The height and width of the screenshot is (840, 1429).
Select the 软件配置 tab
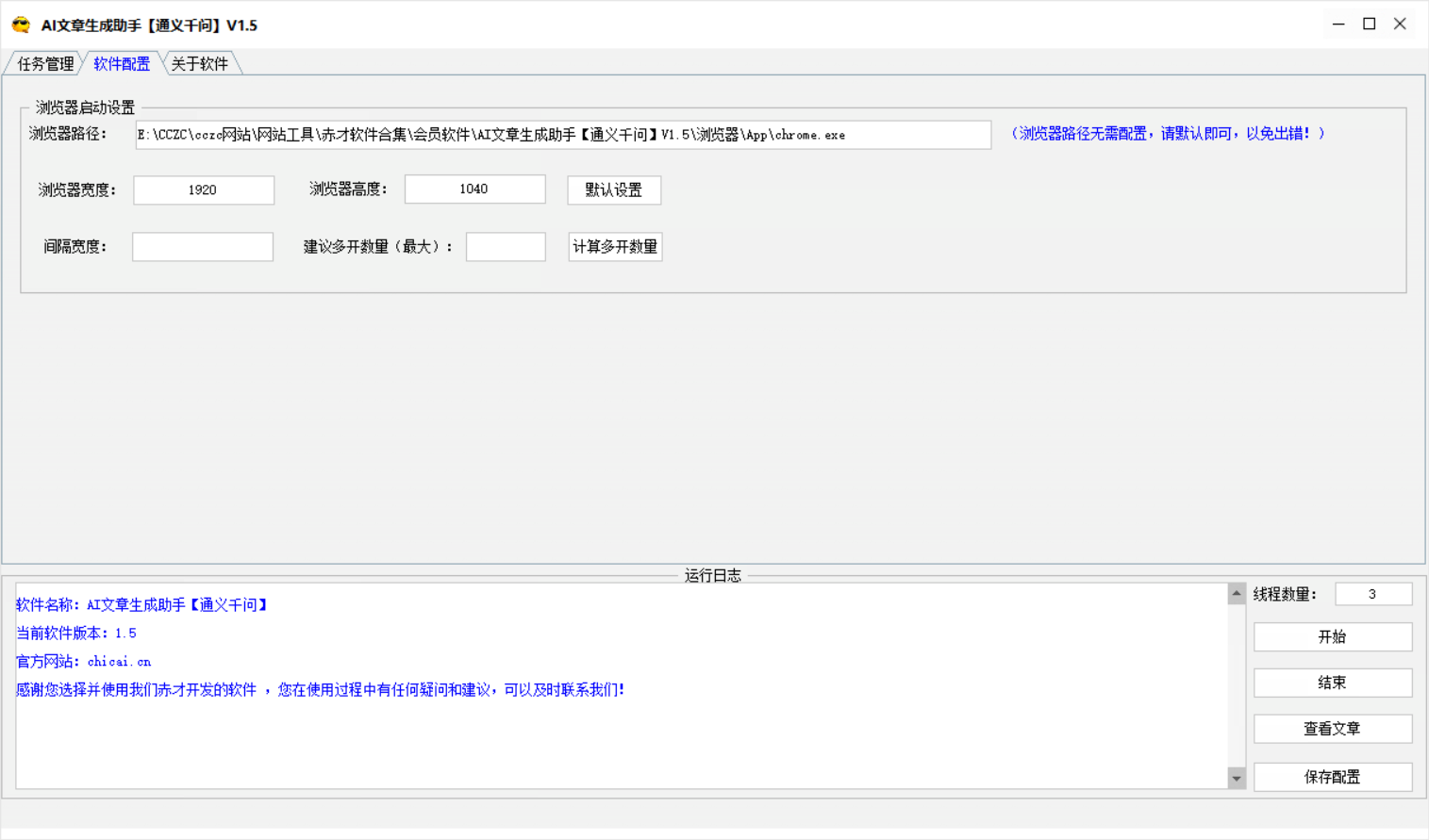pyautogui.click(x=122, y=63)
